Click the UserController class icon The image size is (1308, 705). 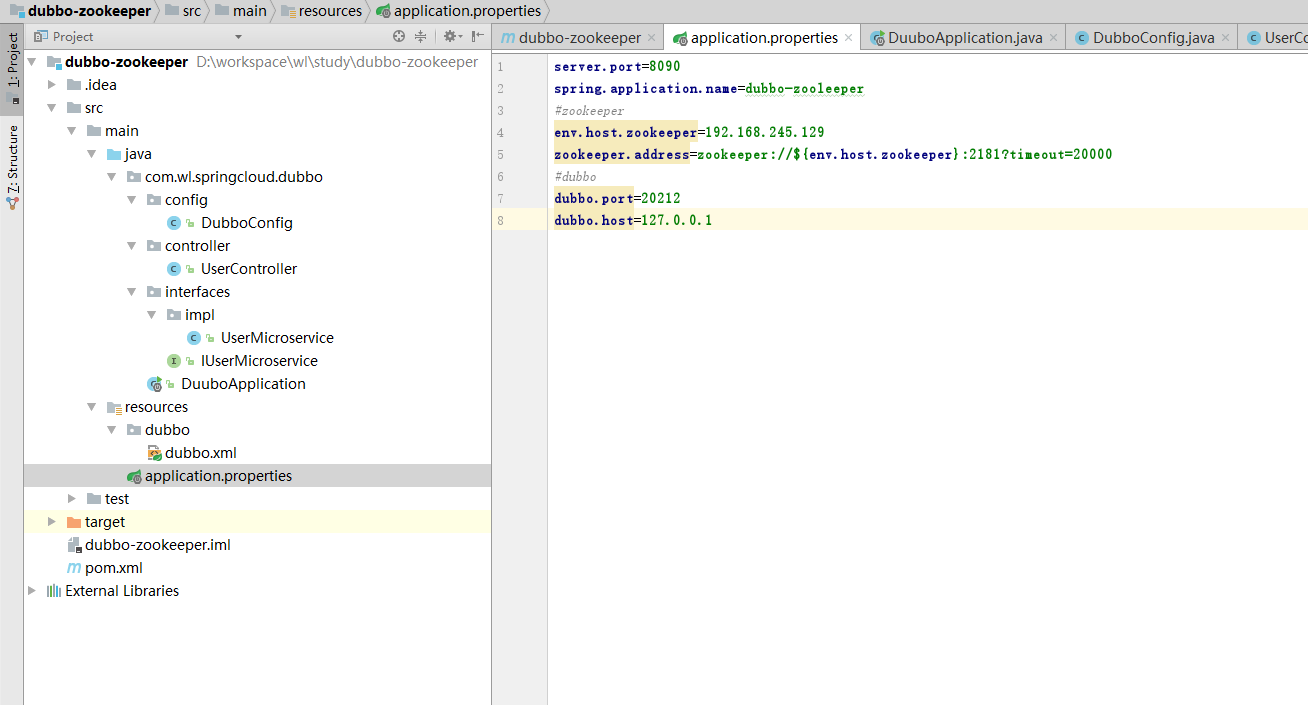(x=174, y=269)
